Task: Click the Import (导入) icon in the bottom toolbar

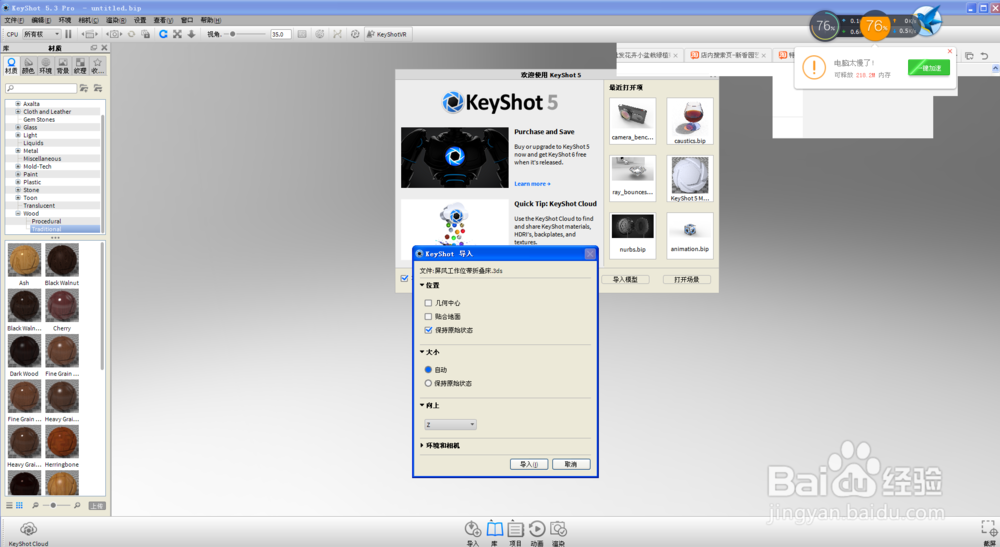Action: point(473,529)
